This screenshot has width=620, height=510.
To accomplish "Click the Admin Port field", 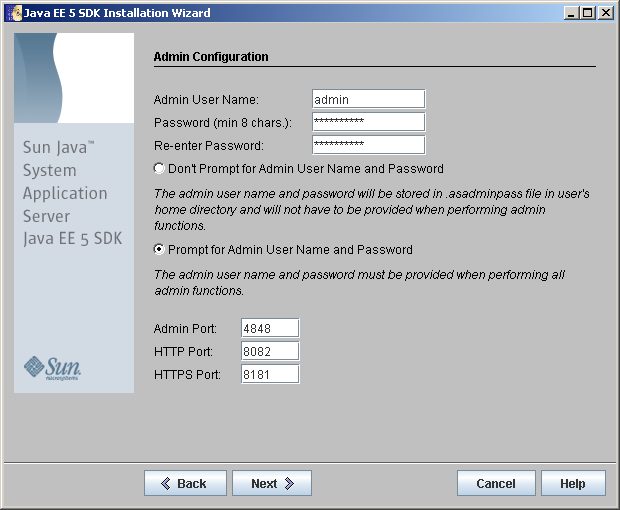I will pyautogui.click(x=270, y=329).
